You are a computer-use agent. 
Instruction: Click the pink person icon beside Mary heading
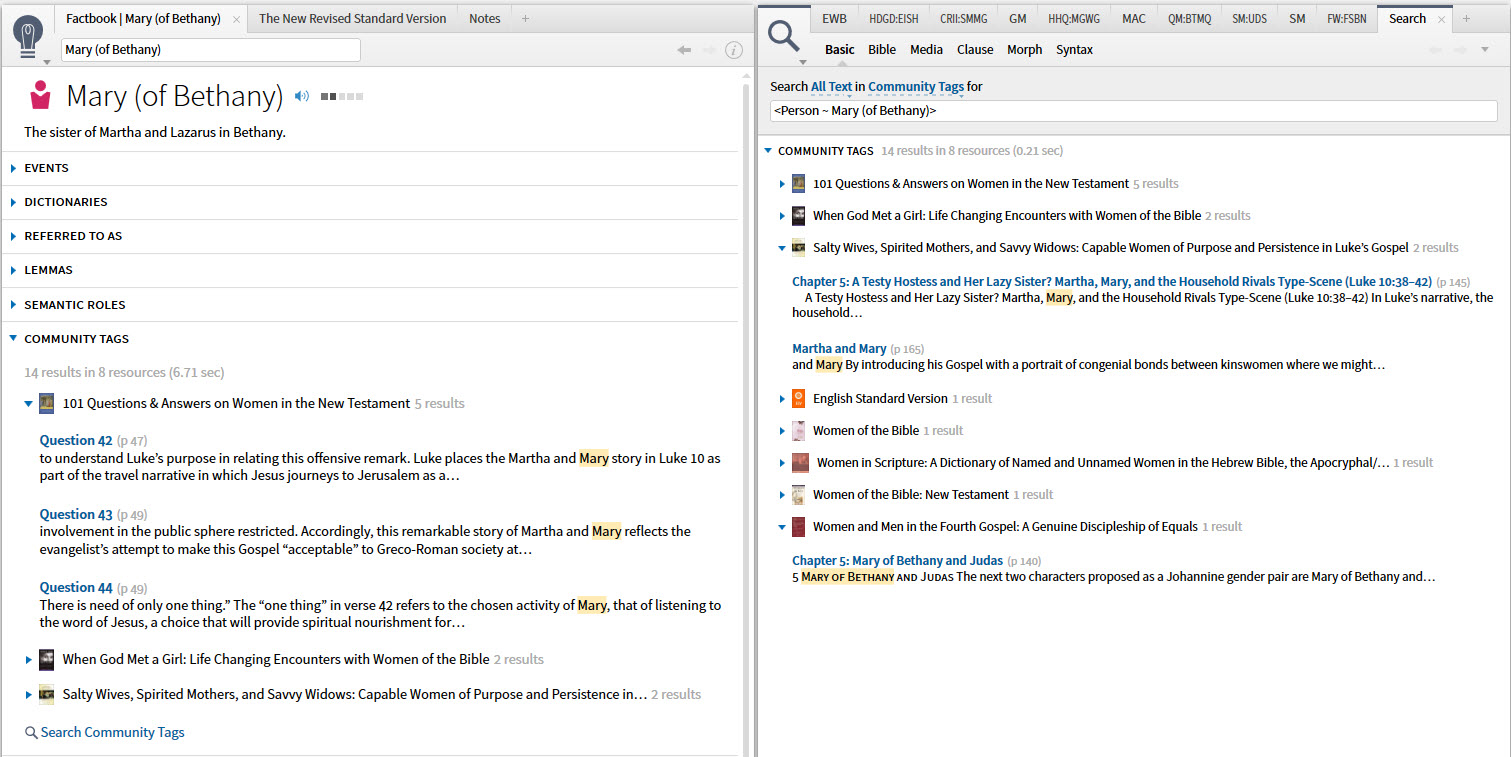pyautogui.click(x=40, y=95)
